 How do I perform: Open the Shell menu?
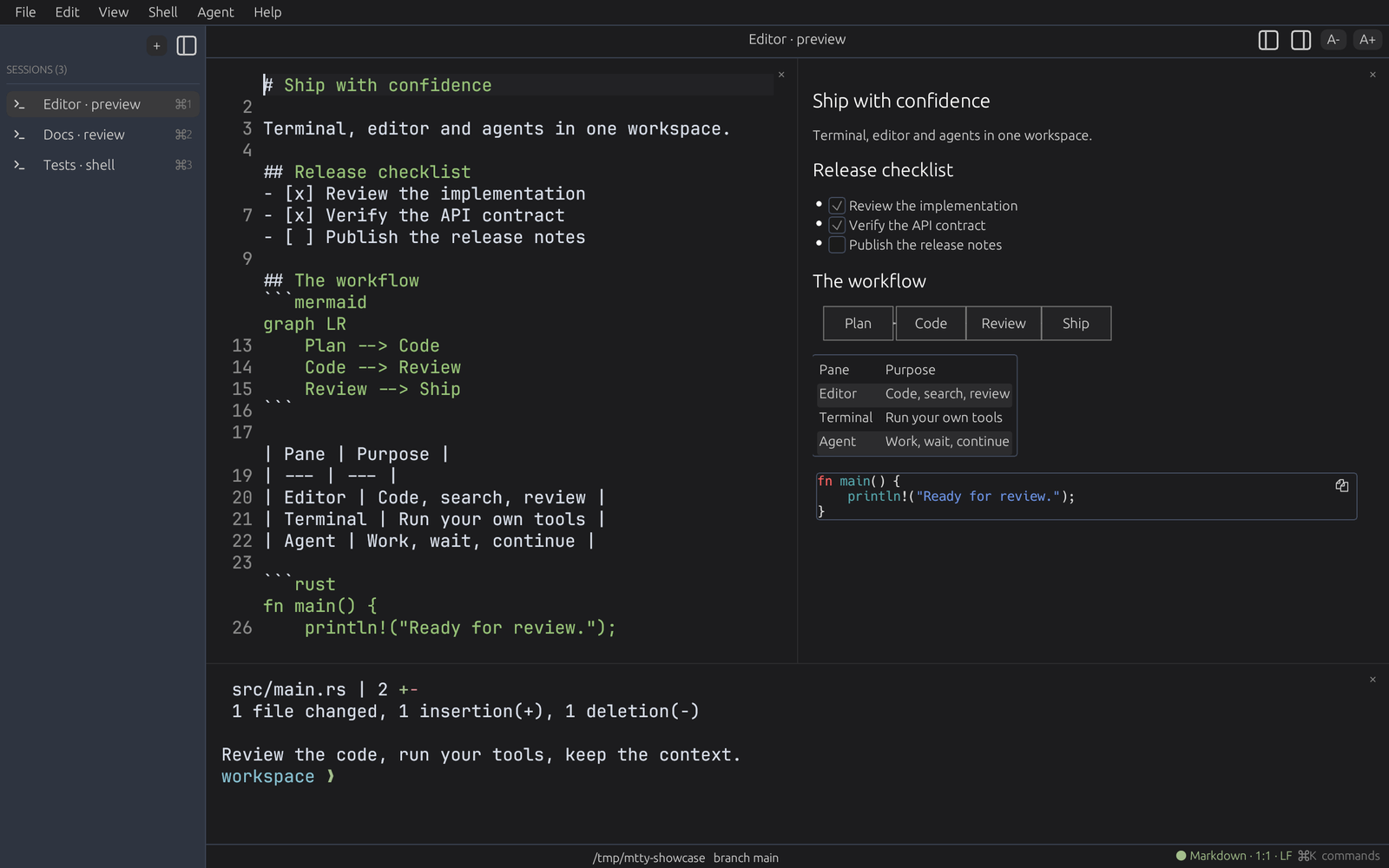pyautogui.click(x=162, y=12)
